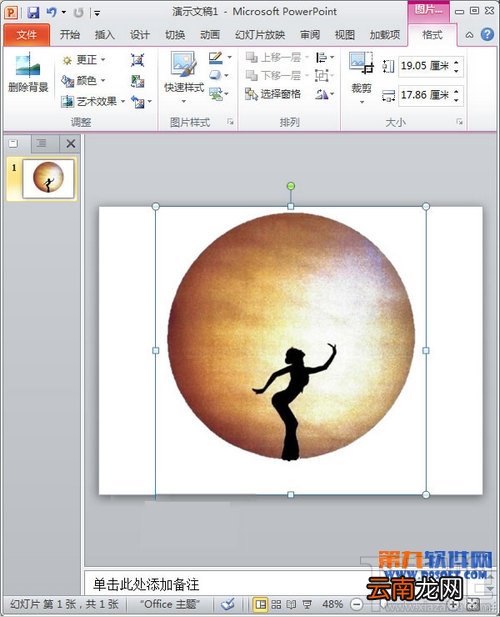This screenshot has height=617, width=500.
Task: Open the Size (大小) dialog launcher
Action: (x=459, y=122)
